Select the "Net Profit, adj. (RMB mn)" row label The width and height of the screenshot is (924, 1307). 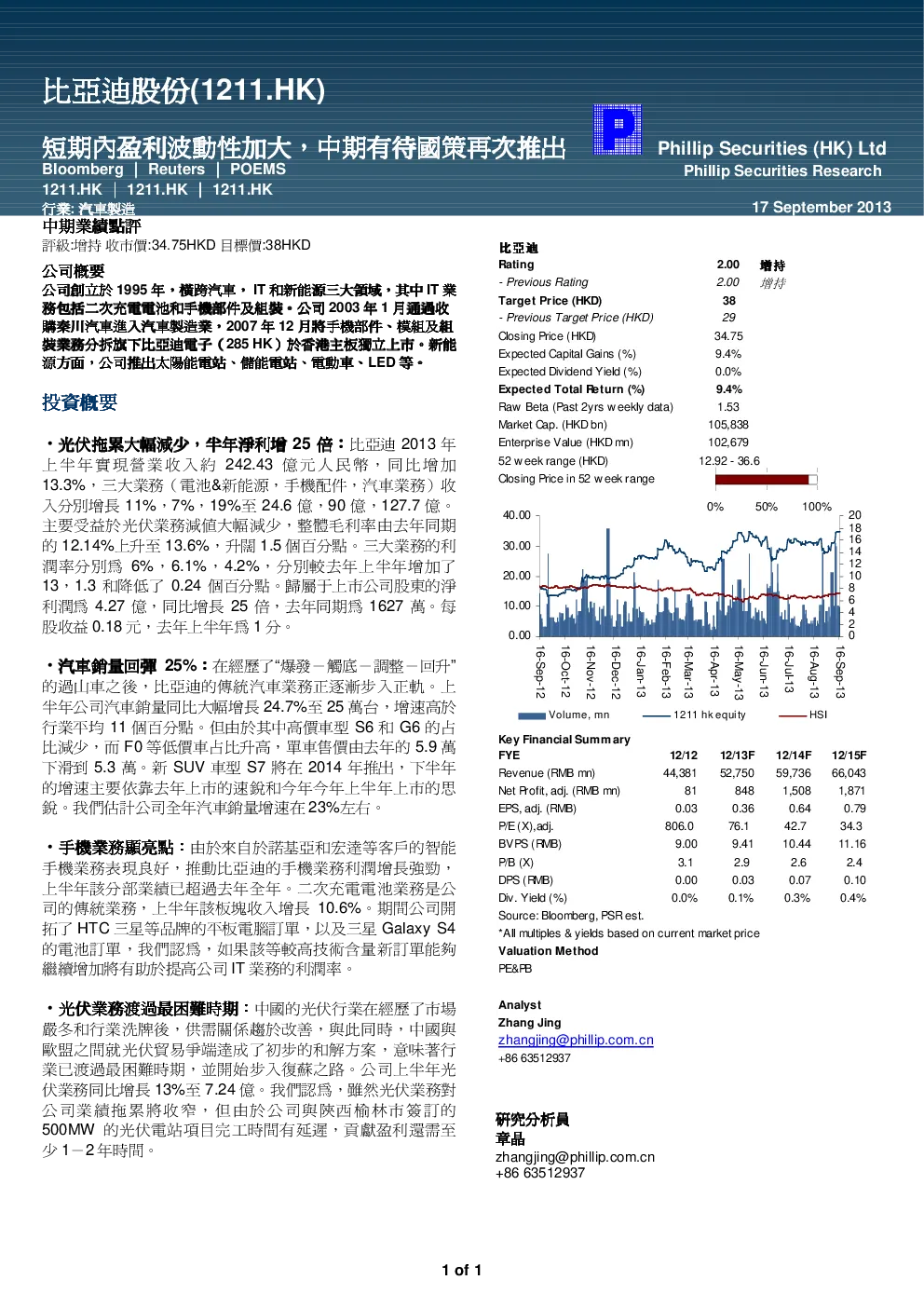click(x=559, y=791)
